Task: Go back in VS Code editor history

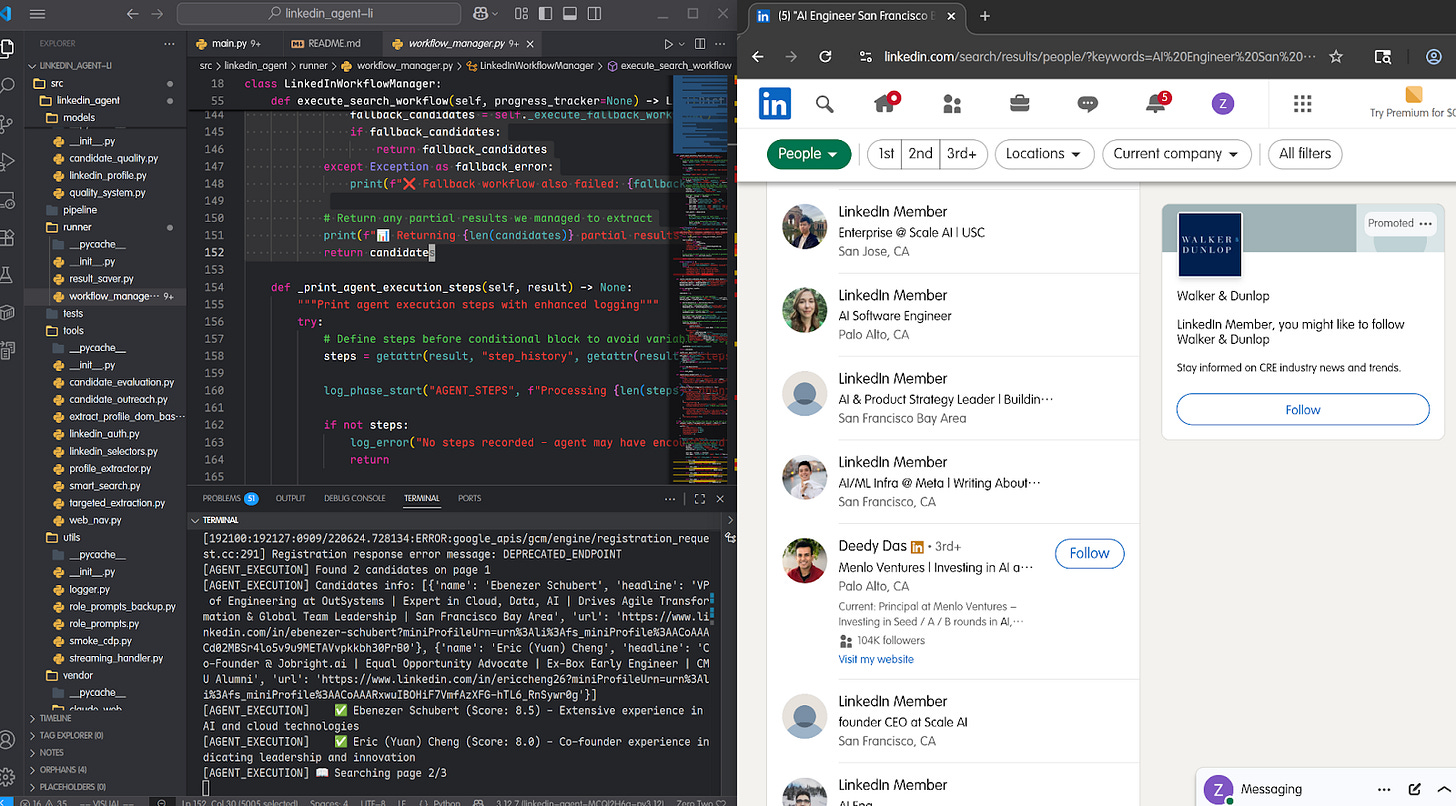Action: (133, 14)
